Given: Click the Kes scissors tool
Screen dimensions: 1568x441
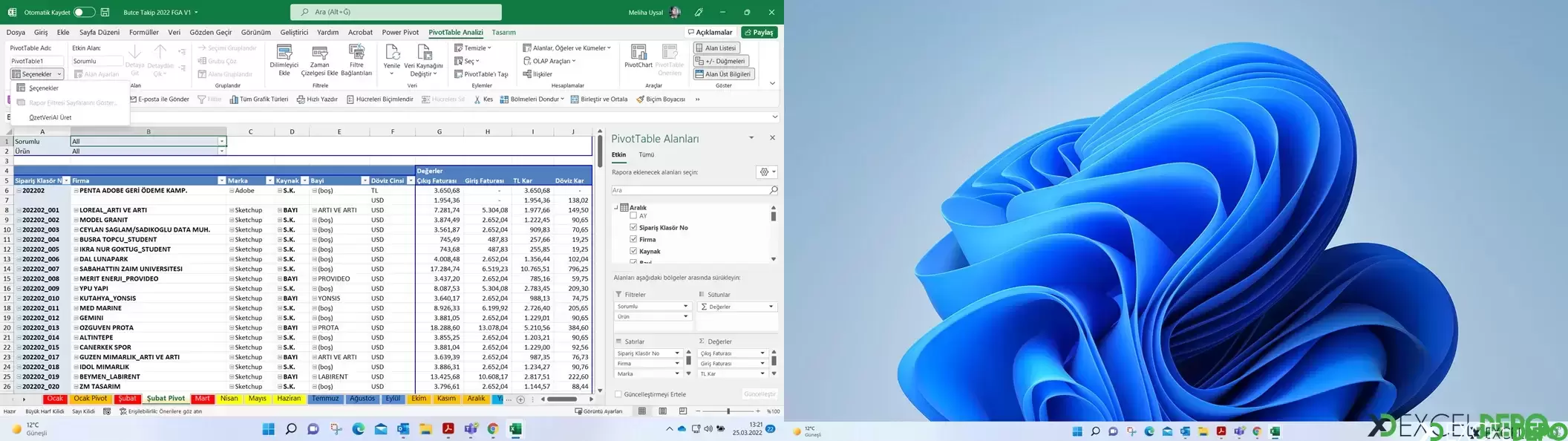Looking at the screenshot, I should pyautogui.click(x=483, y=99).
